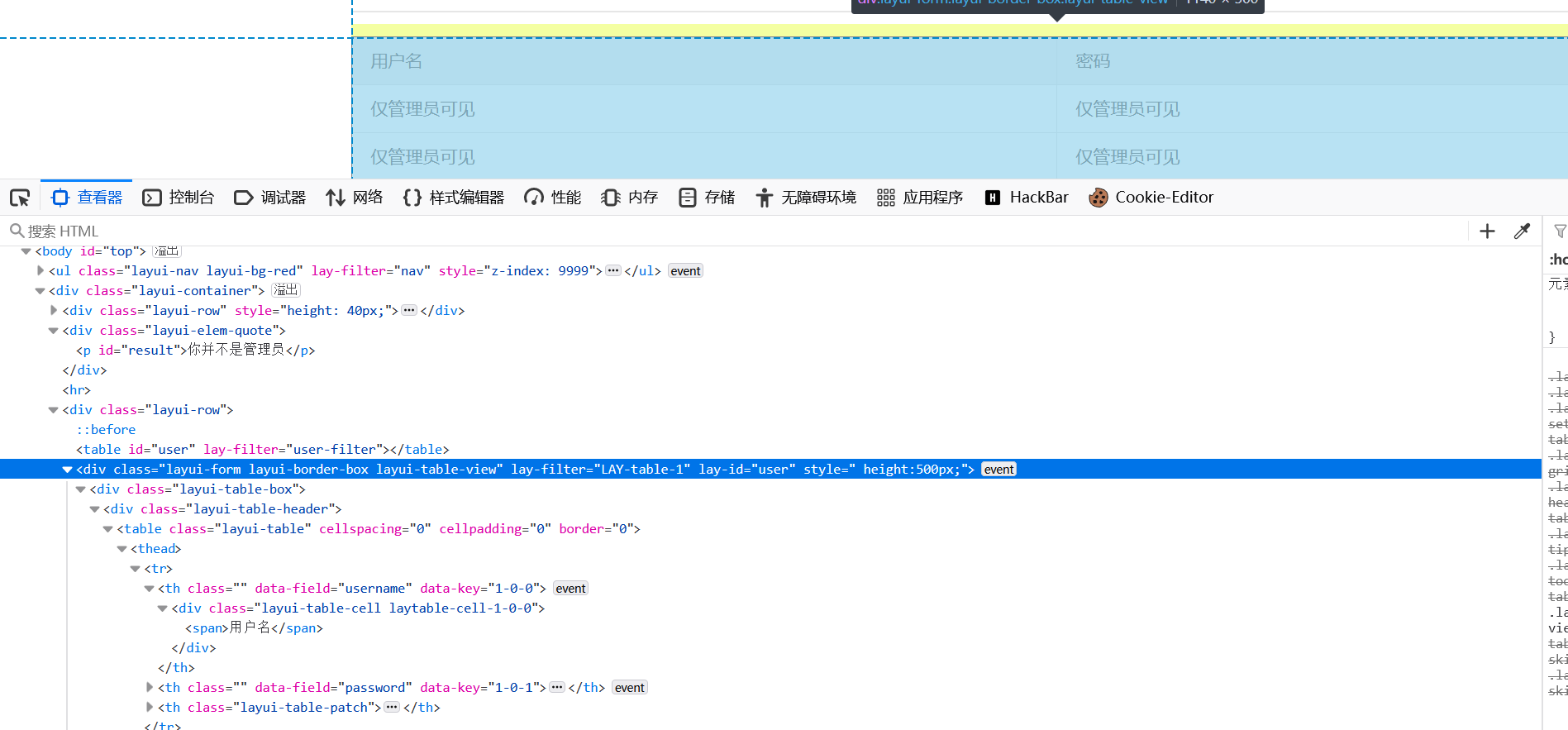Select the ::before pseudo-element line
This screenshot has height=730, width=1568.
(106, 430)
